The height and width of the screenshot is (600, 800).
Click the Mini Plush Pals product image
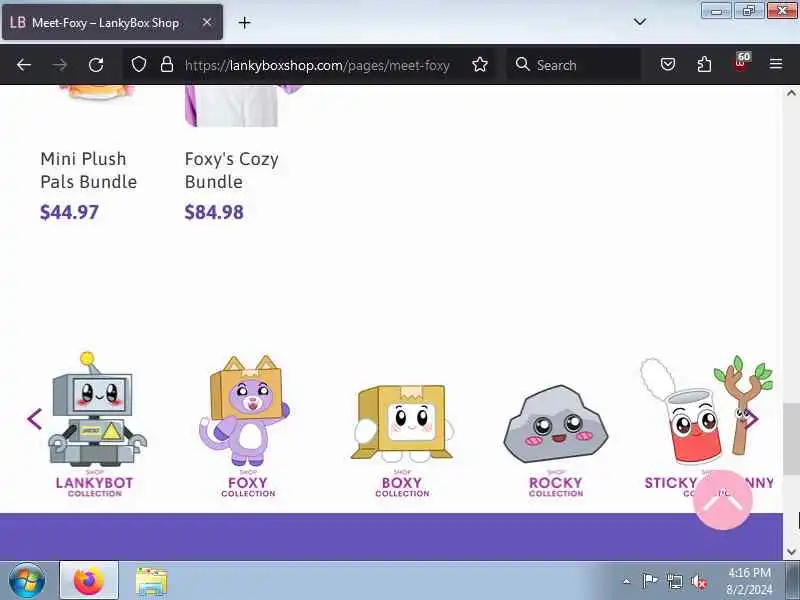(x=94, y=93)
